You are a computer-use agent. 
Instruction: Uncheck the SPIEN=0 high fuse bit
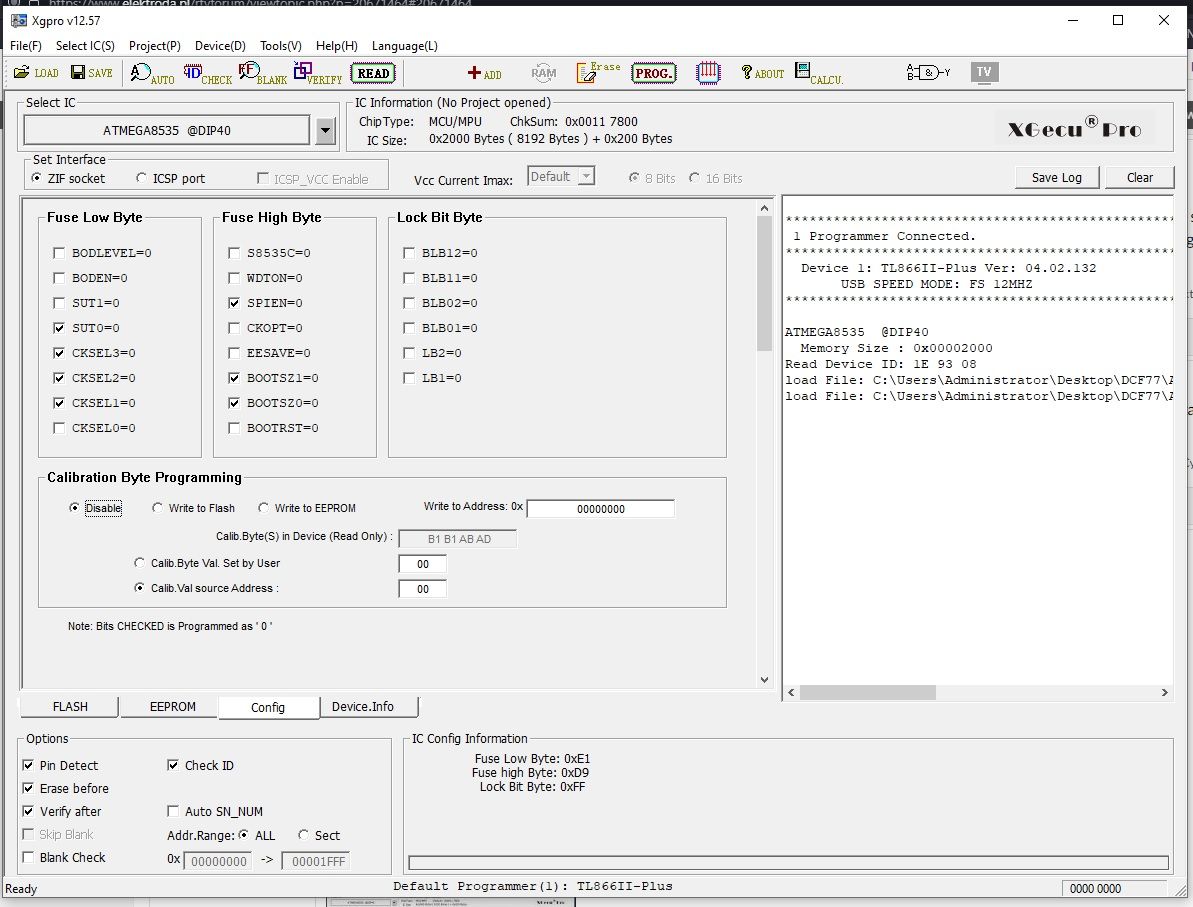pos(234,303)
